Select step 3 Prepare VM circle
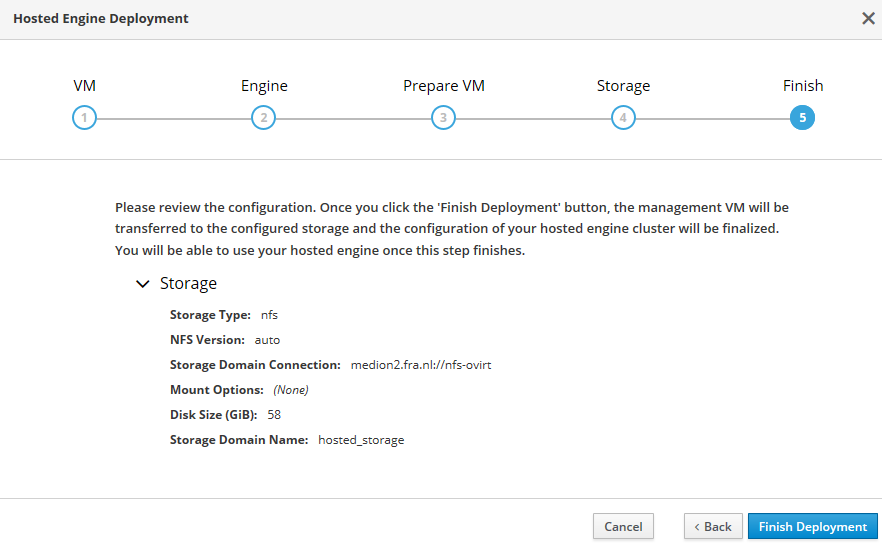This screenshot has width=882, height=546. 443,118
